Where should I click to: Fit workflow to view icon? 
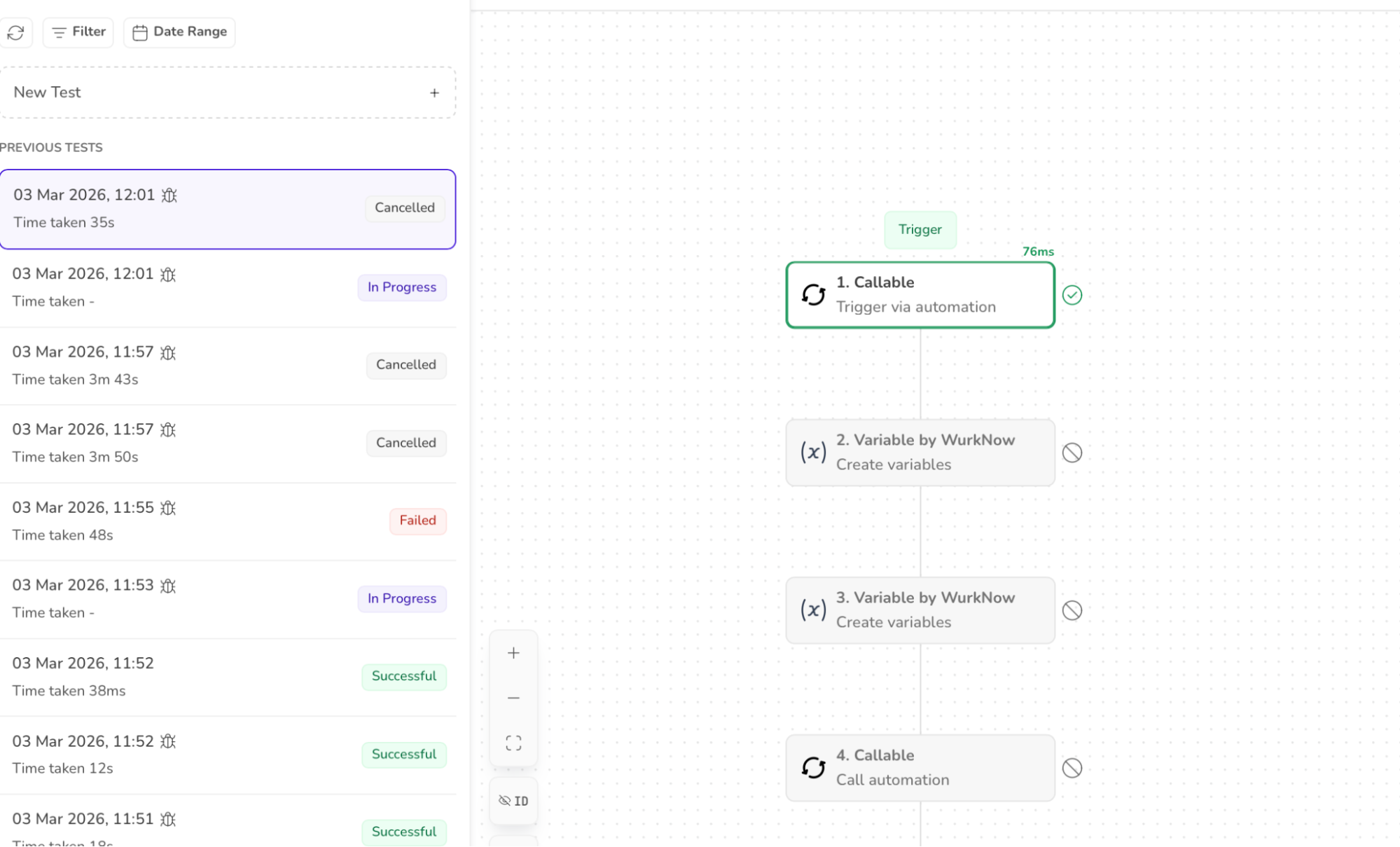[513, 743]
